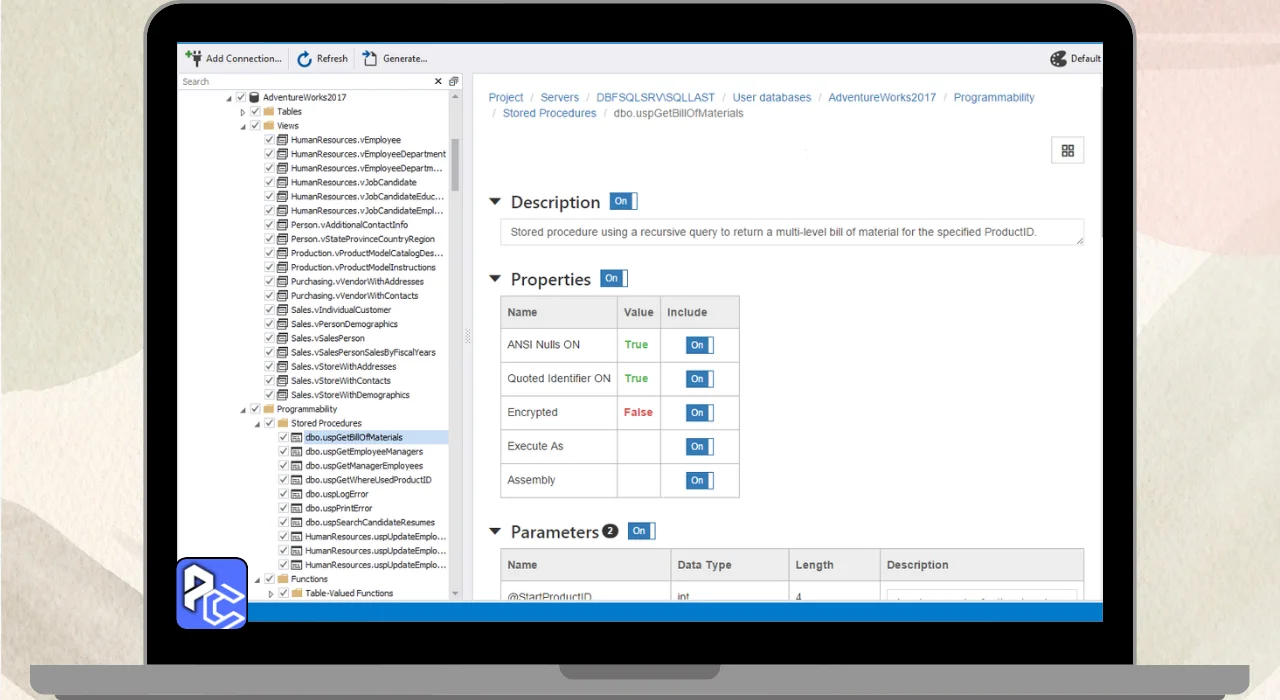The width and height of the screenshot is (1280, 700).
Task: Collapse the Functions tree node
Action: (x=257, y=579)
